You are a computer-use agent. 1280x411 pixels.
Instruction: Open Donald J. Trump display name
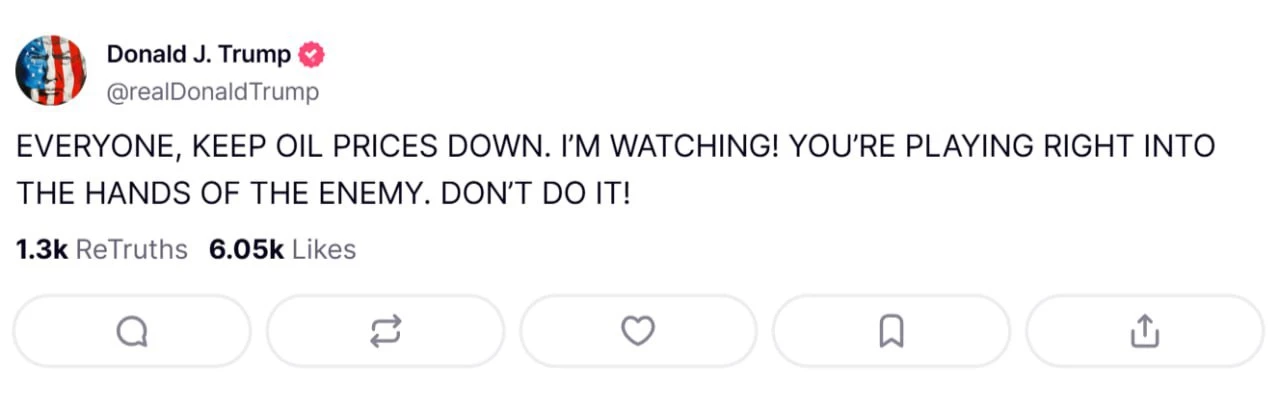click(199, 55)
